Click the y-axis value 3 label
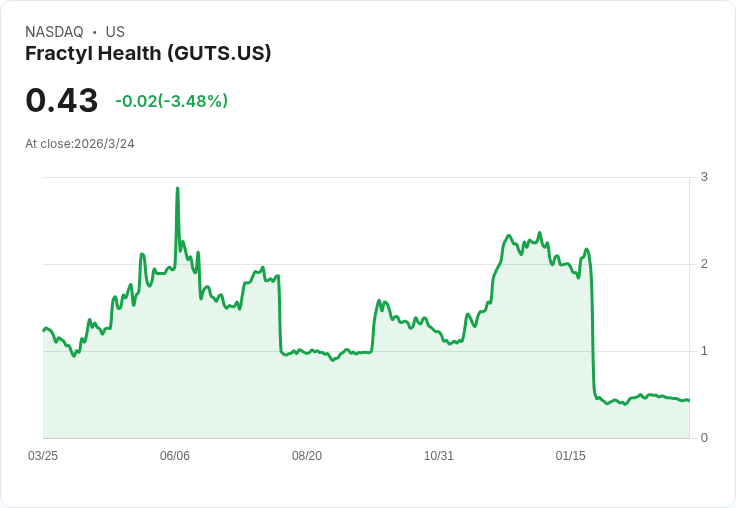The width and height of the screenshot is (736, 508). click(704, 177)
